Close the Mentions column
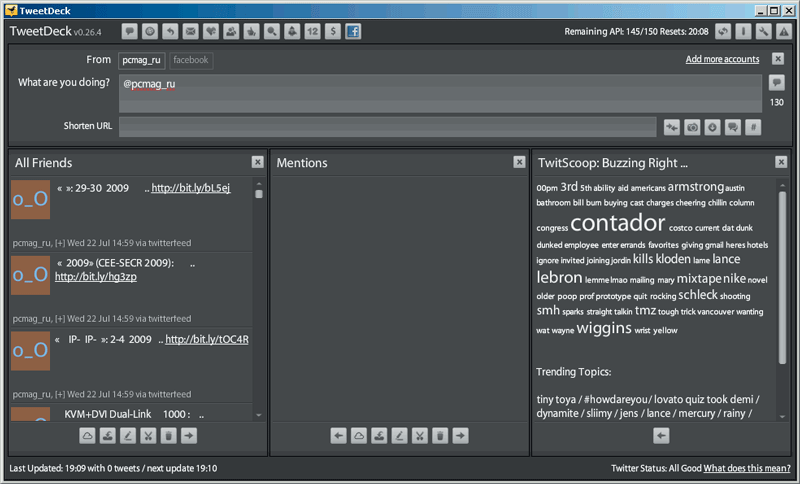 [519, 162]
